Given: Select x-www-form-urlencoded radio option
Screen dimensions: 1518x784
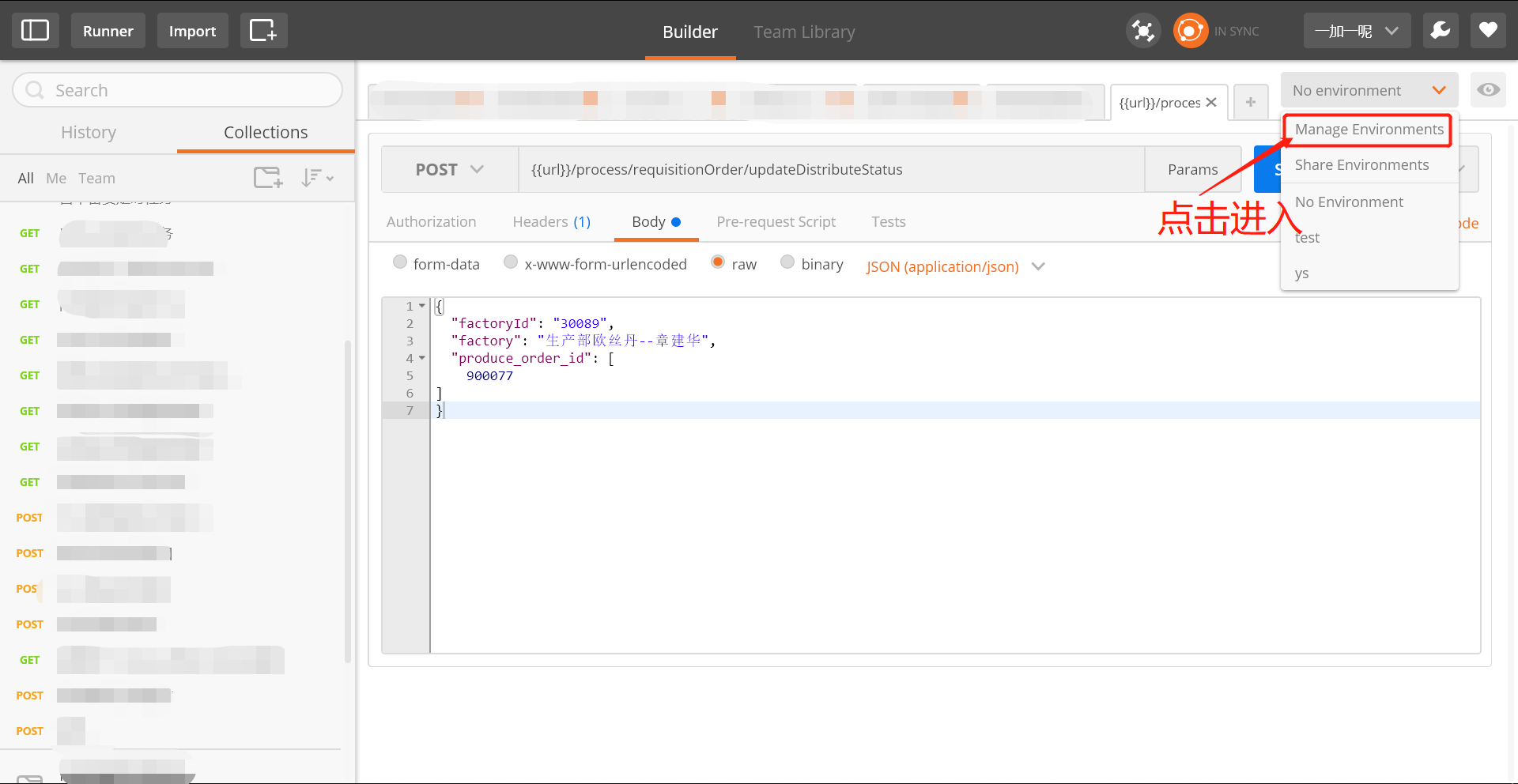Looking at the screenshot, I should tap(511, 262).
